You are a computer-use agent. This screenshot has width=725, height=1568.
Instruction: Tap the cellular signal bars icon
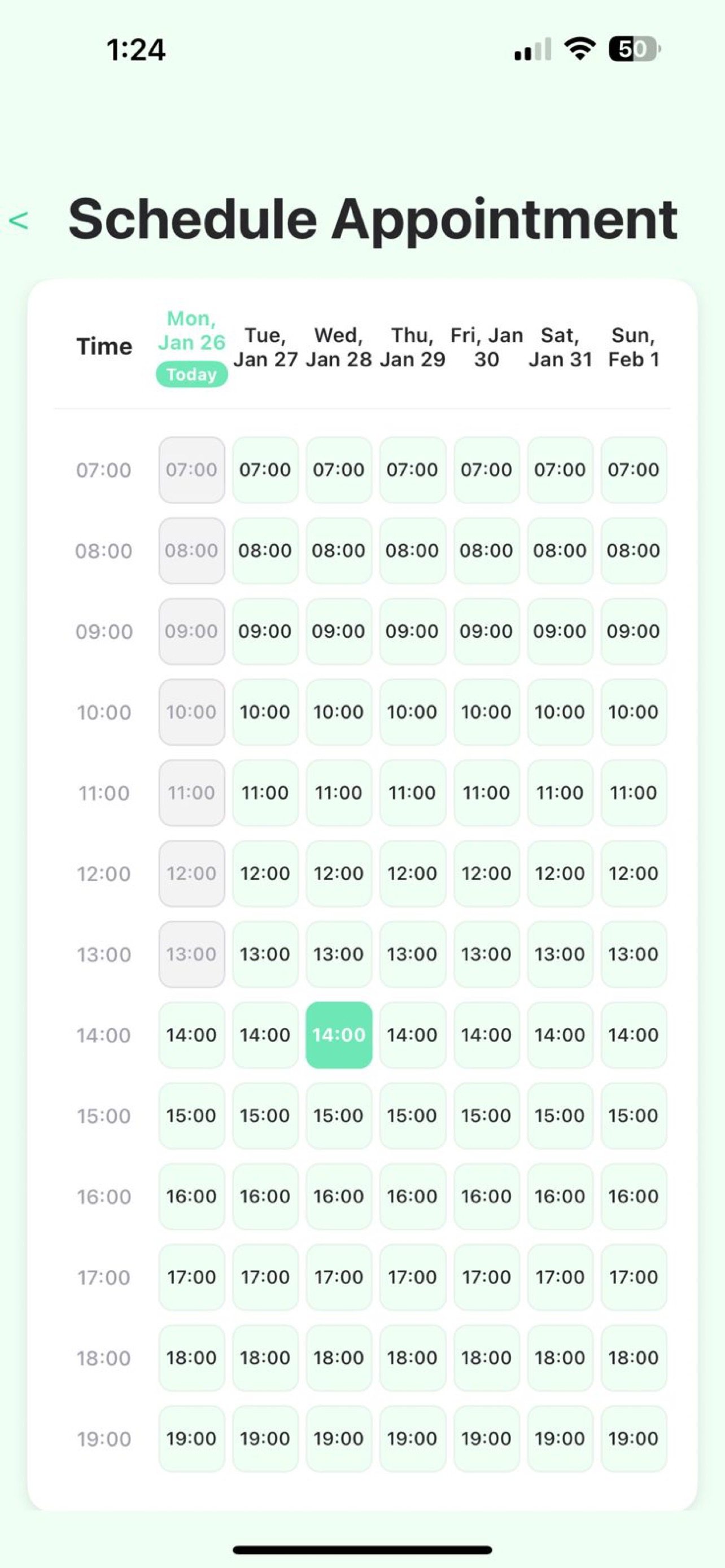click(532, 49)
